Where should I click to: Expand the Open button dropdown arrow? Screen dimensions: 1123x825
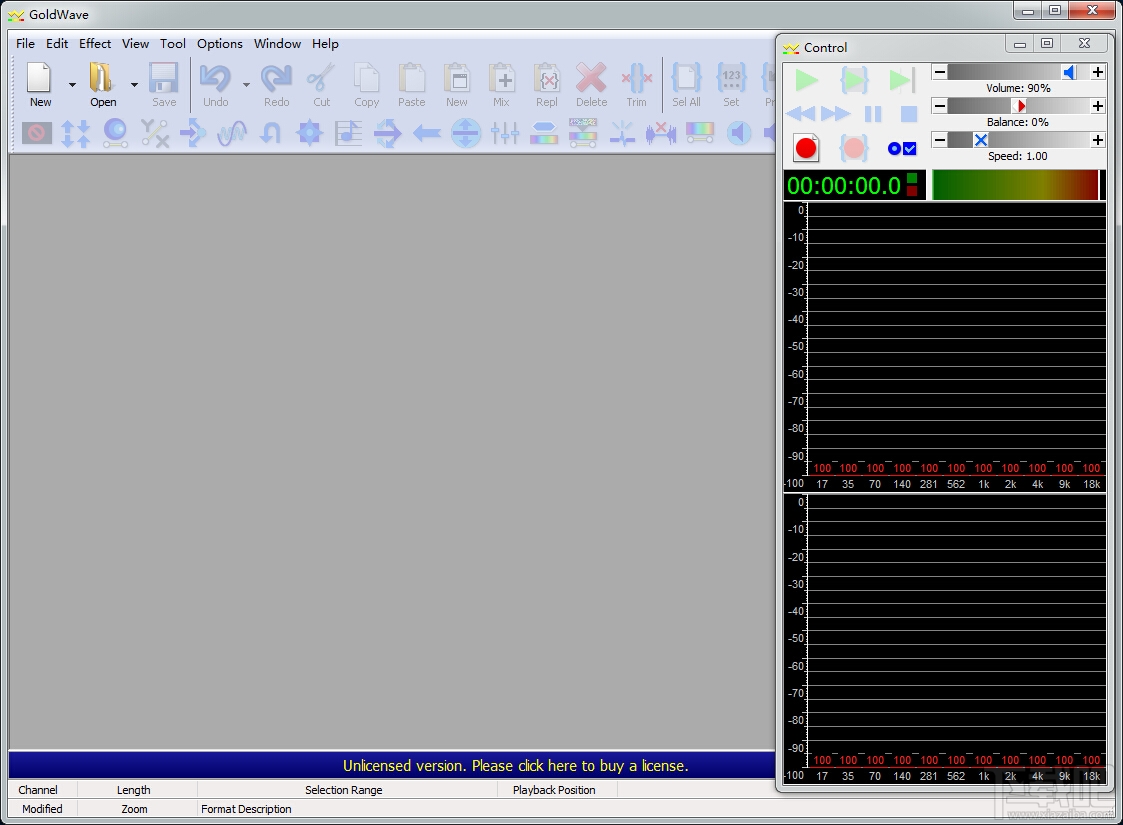pyautogui.click(x=134, y=85)
